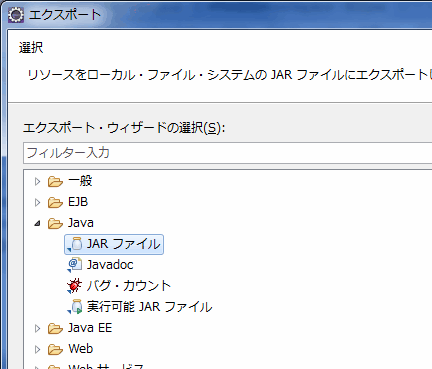Image resolution: width=432 pixels, height=369 pixels.
Task: Click the 一般 folder icon
Action: 55,182
